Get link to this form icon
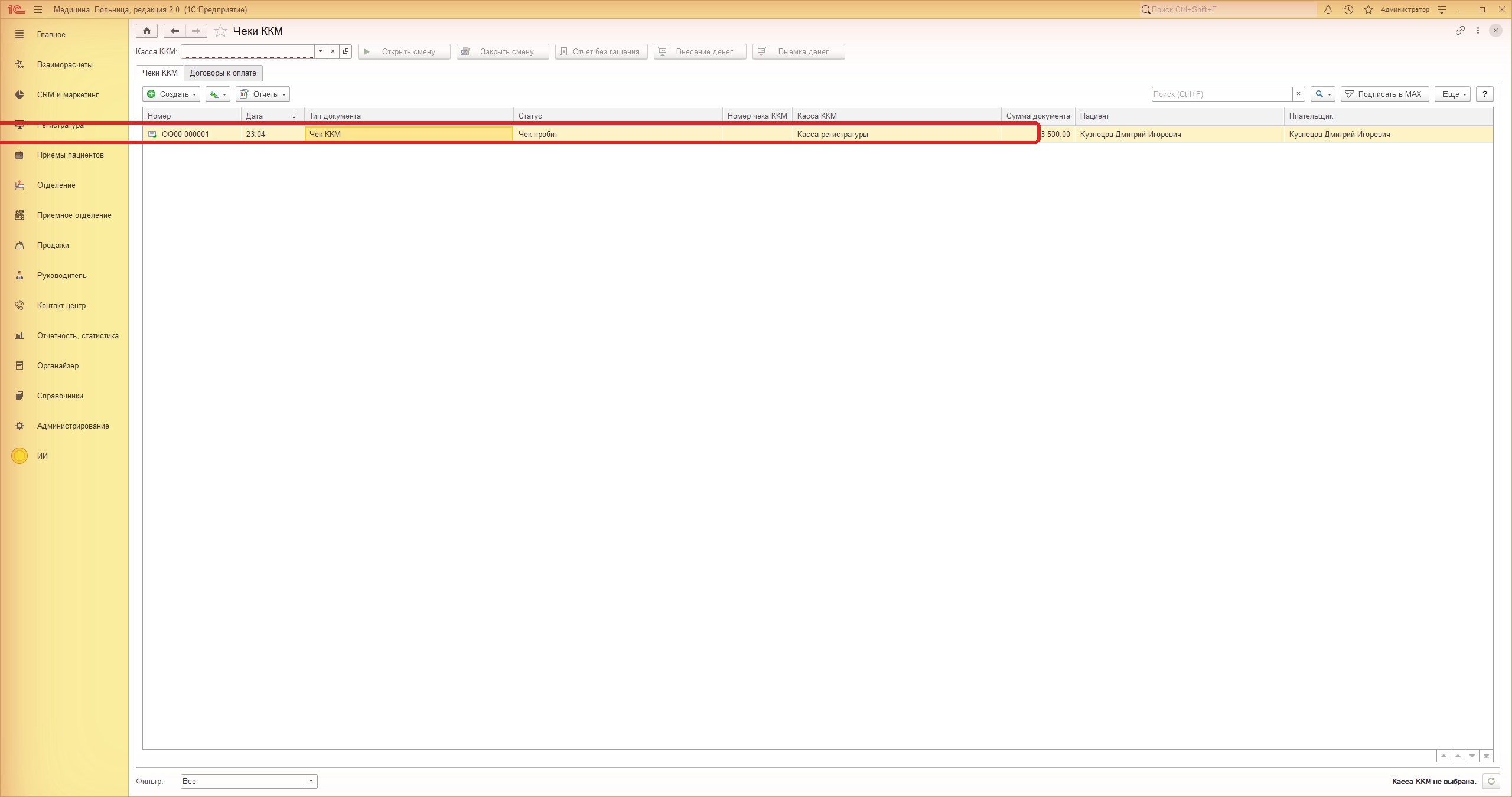The width and height of the screenshot is (1512, 797). click(1460, 31)
